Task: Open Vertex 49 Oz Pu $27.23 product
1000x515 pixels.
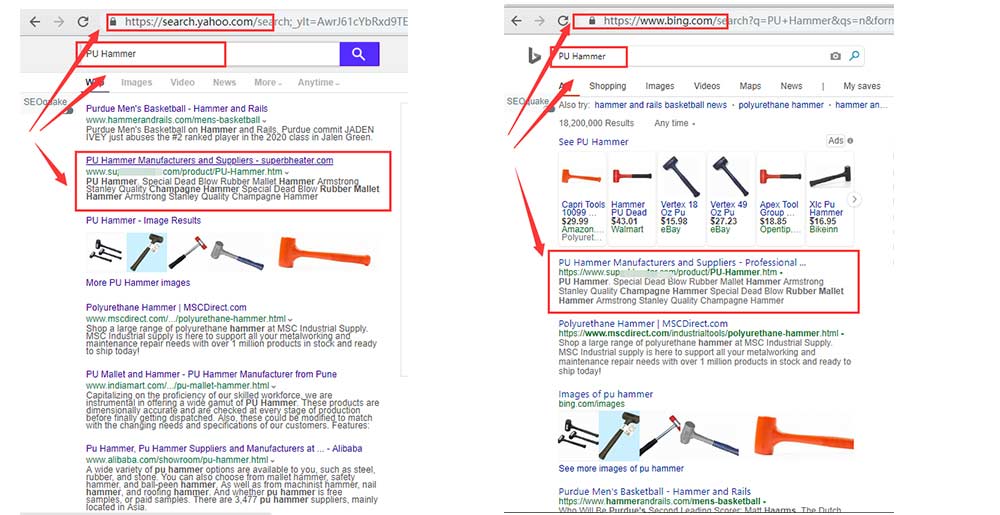Action: 730,199
